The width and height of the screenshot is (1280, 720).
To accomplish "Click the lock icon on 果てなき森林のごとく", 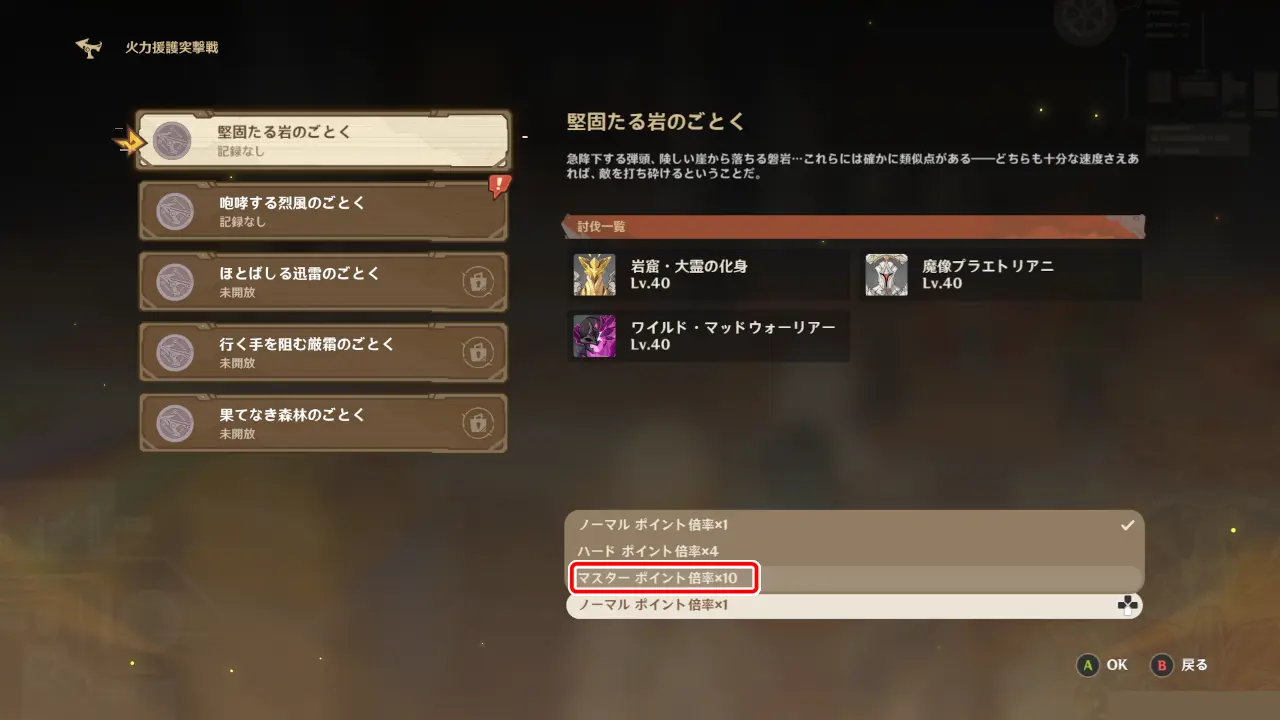I will [x=478, y=423].
